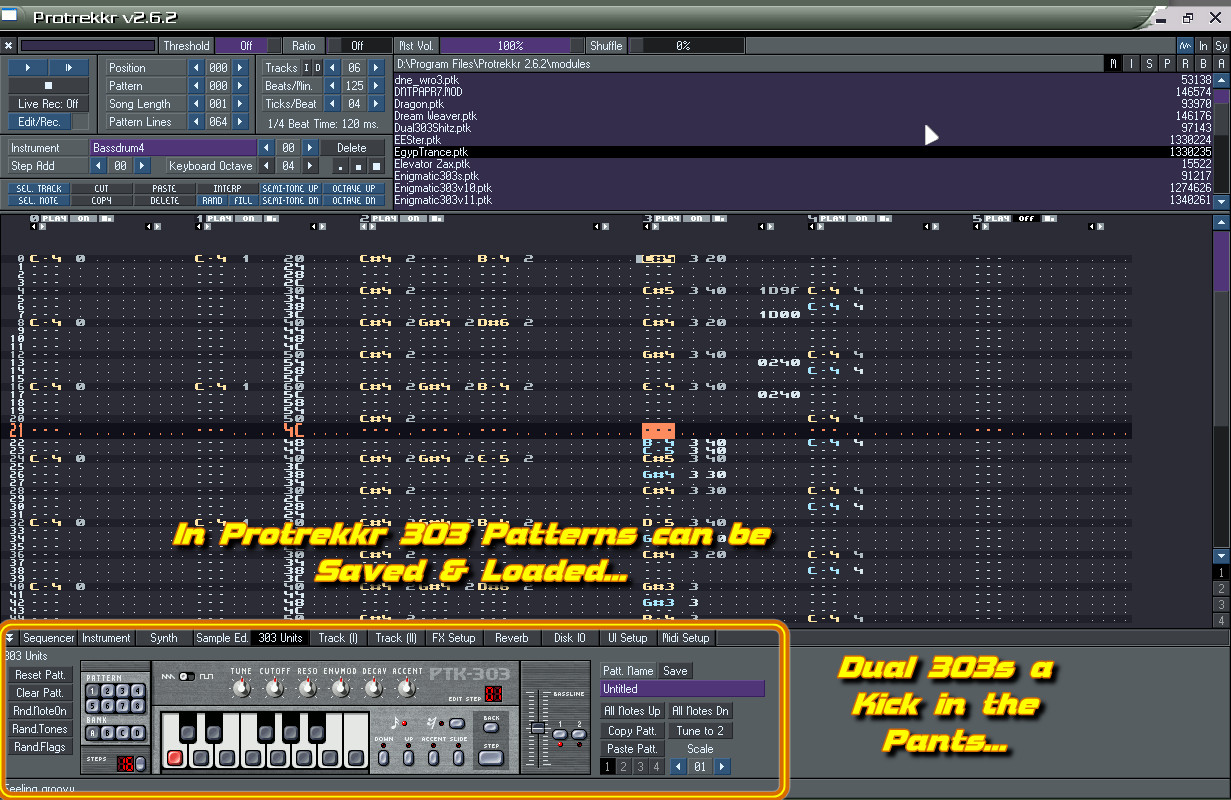The image size is (1231, 800).
Task: Toggle the 303 saw/square waveform switch
Action: coord(187,677)
